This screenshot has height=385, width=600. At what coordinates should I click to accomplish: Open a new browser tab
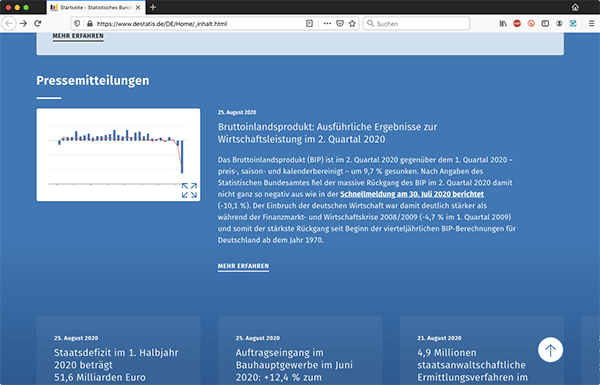pyautogui.click(x=153, y=7)
